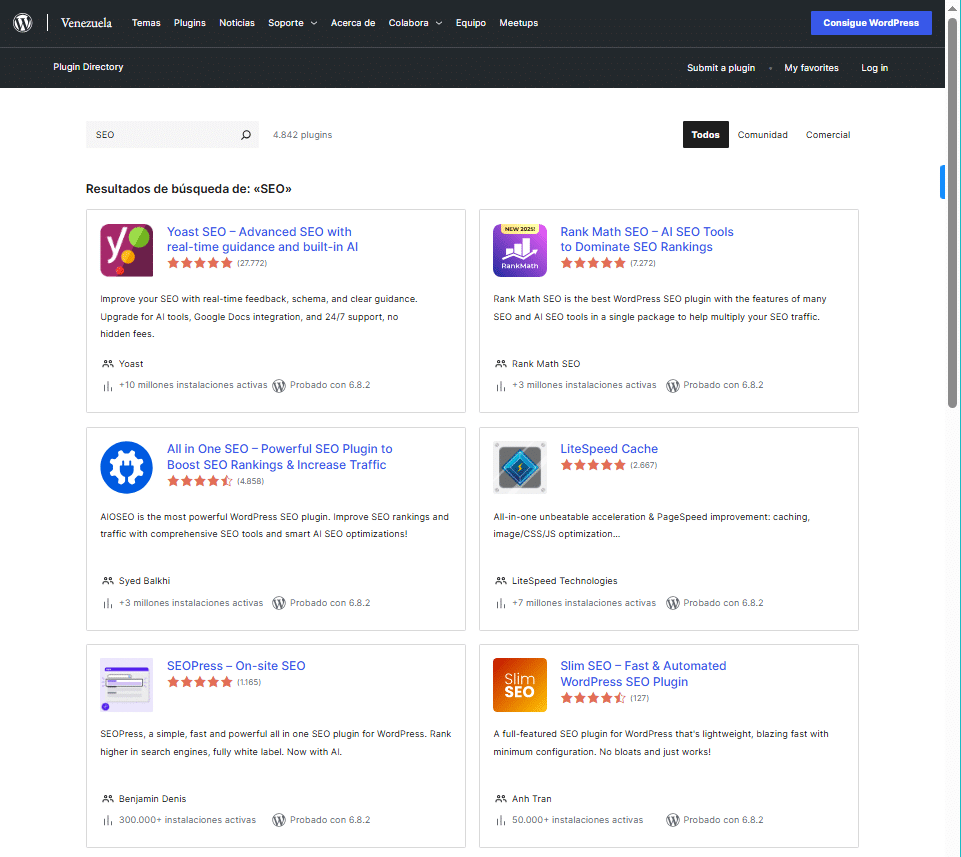Select the Todos filter
961x857 pixels.
pyautogui.click(x=705, y=135)
